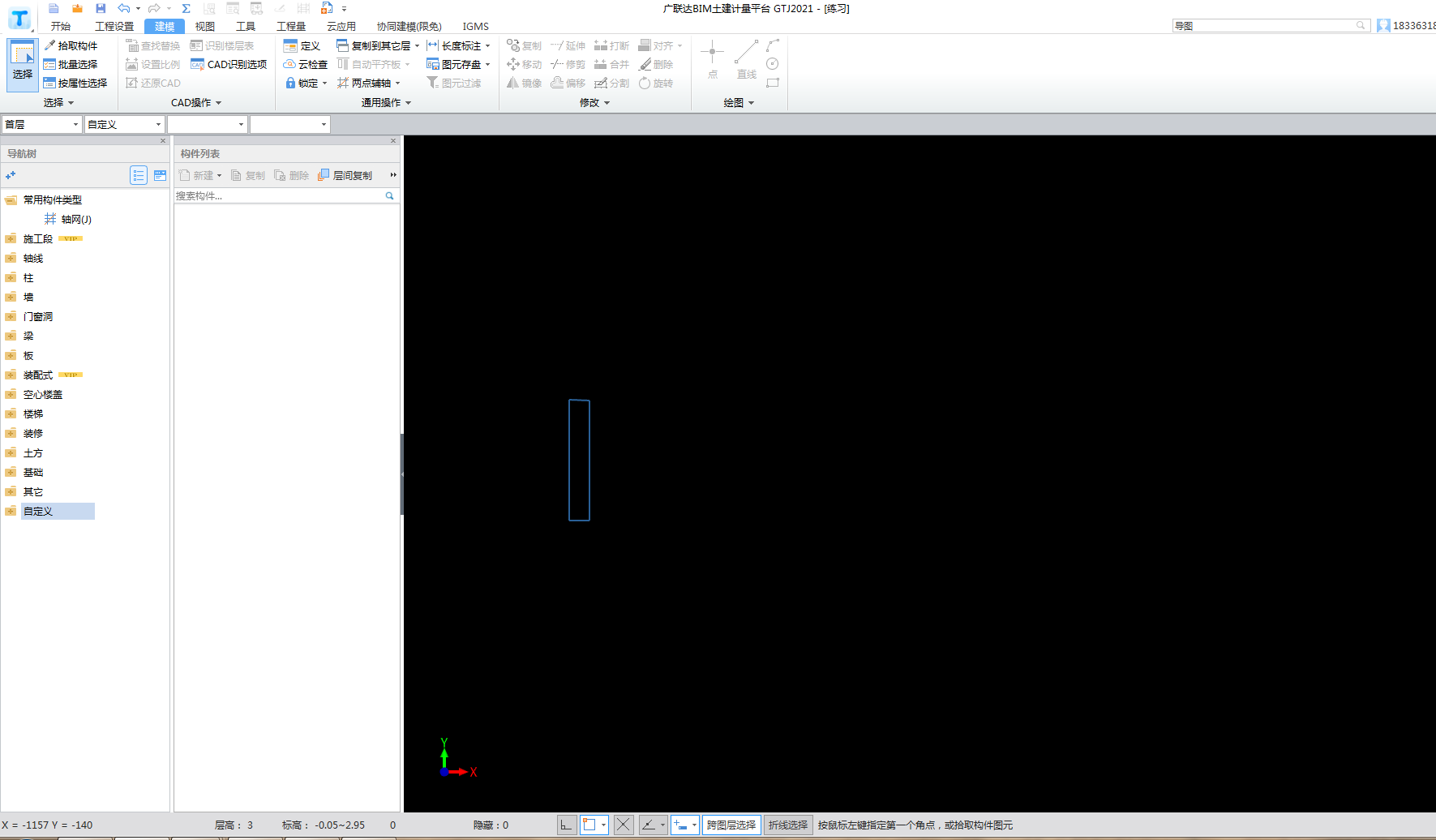This screenshot has width=1436, height=840.
Task: Click the 新建 button in component list
Action: 200,175
